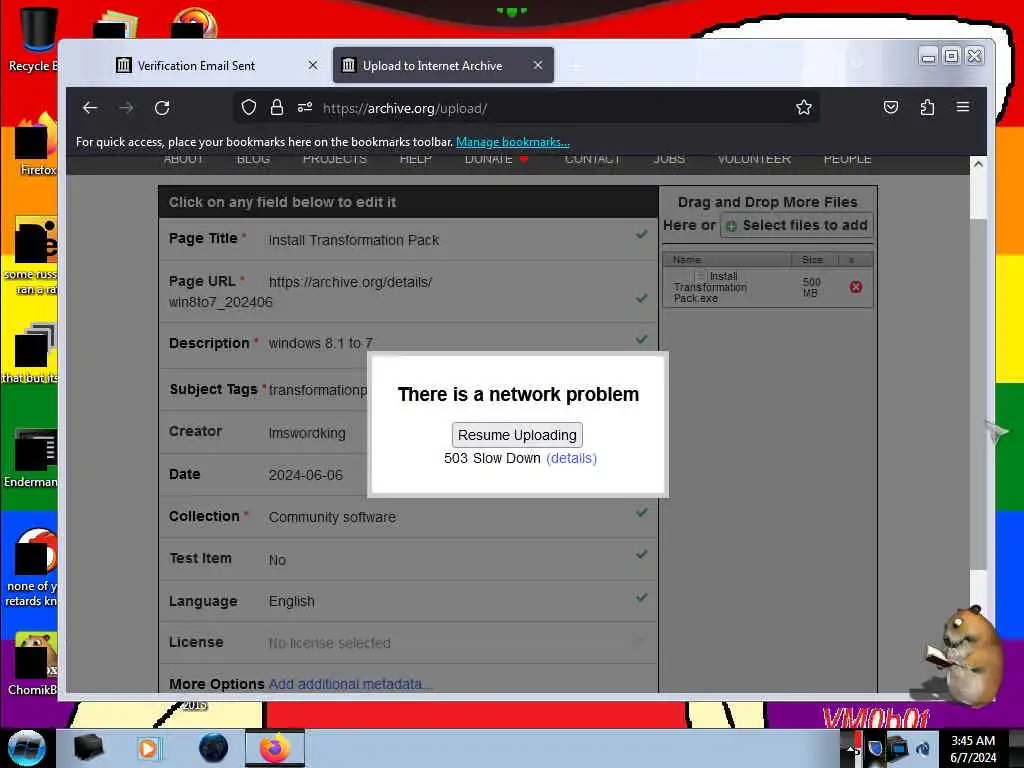This screenshot has width=1024, height=768.
Task: Edit the Date field 2024-06-06
Action: pos(306,475)
